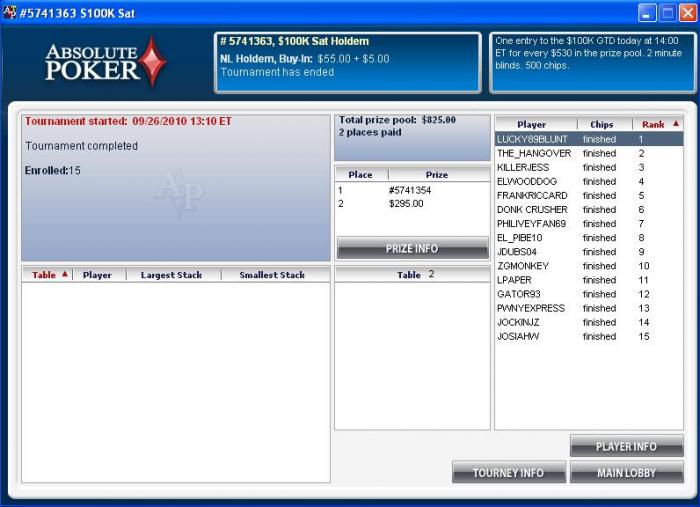Select player EL_PIBE10
This screenshot has width=700, height=507.
589,238
